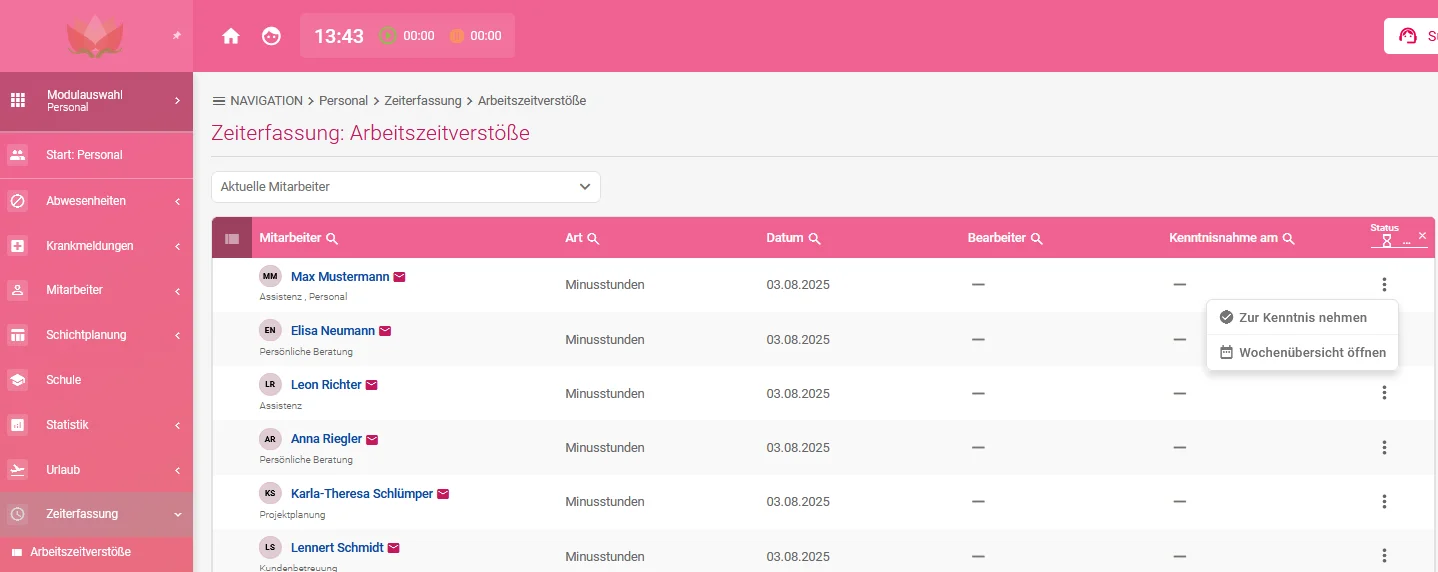Click the Abwesenheiten sidebar icon
The width and height of the screenshot is (1438, 572).
tap(17, 201)
